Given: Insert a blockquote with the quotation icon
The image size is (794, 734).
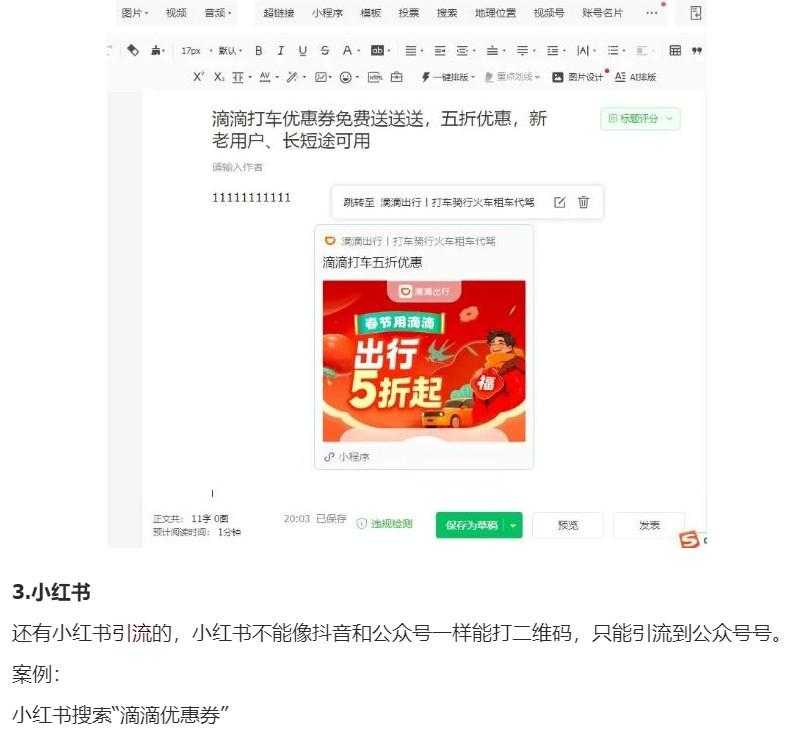Looking at the screenshot, I should (697, 51).
